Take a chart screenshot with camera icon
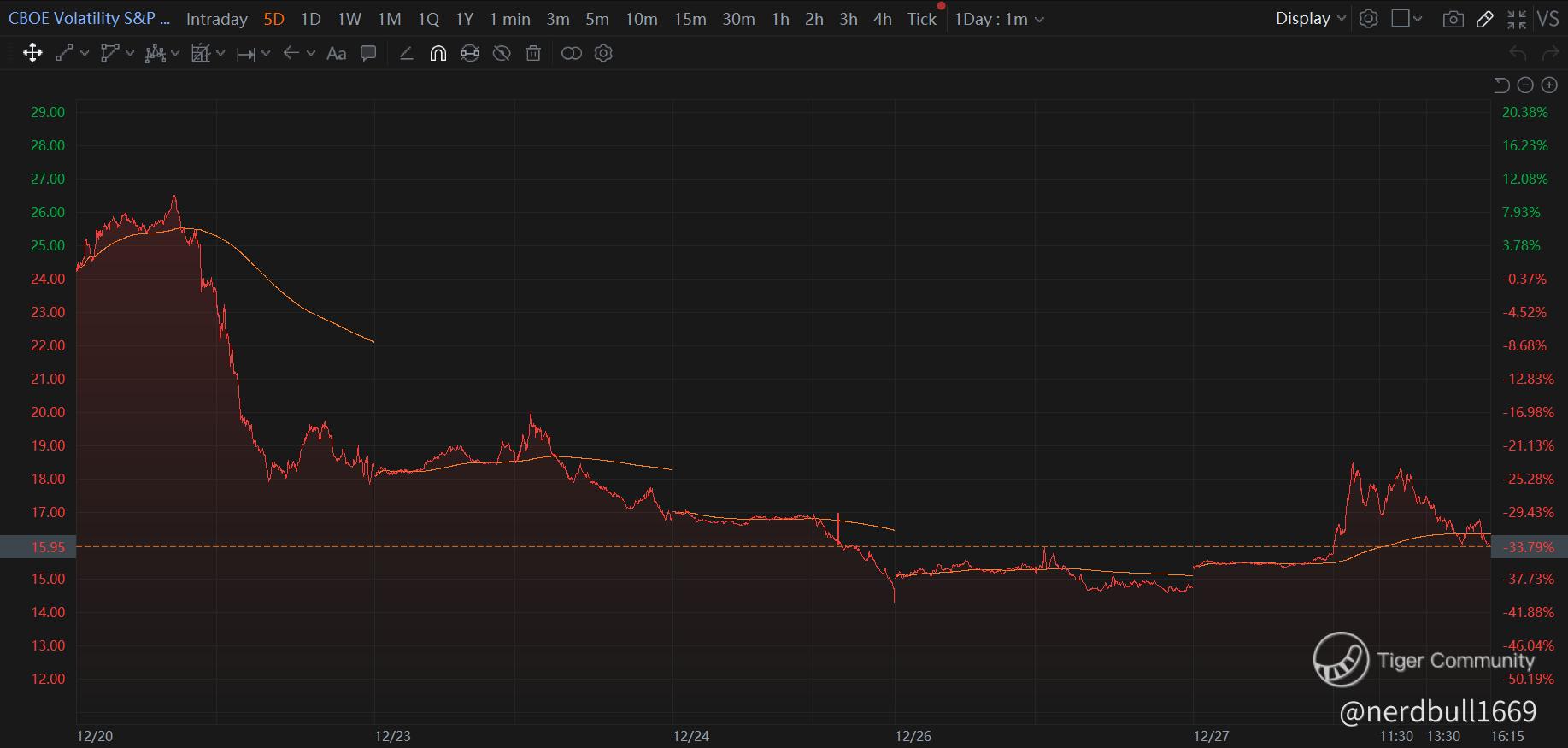 (1453, 19)
